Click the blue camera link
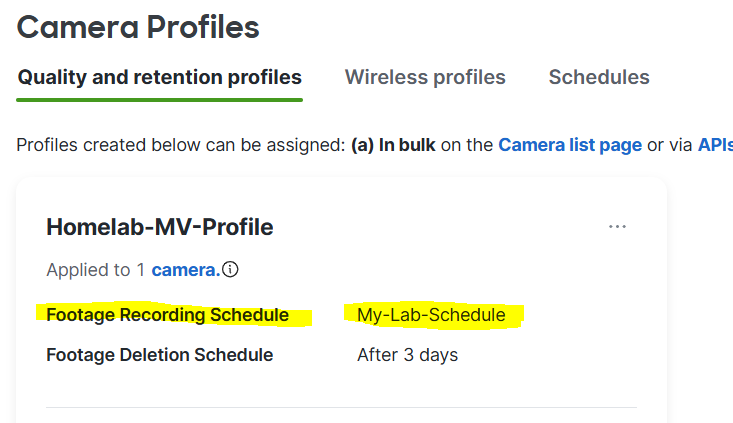 coord(186,270)
